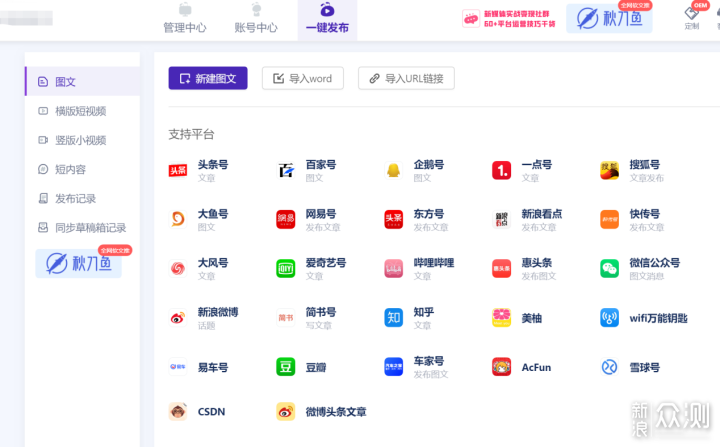This screenshot has height=447, width=720.
Task: Click the 新浪看点 platform icon
Action: (x=501, y=219)
